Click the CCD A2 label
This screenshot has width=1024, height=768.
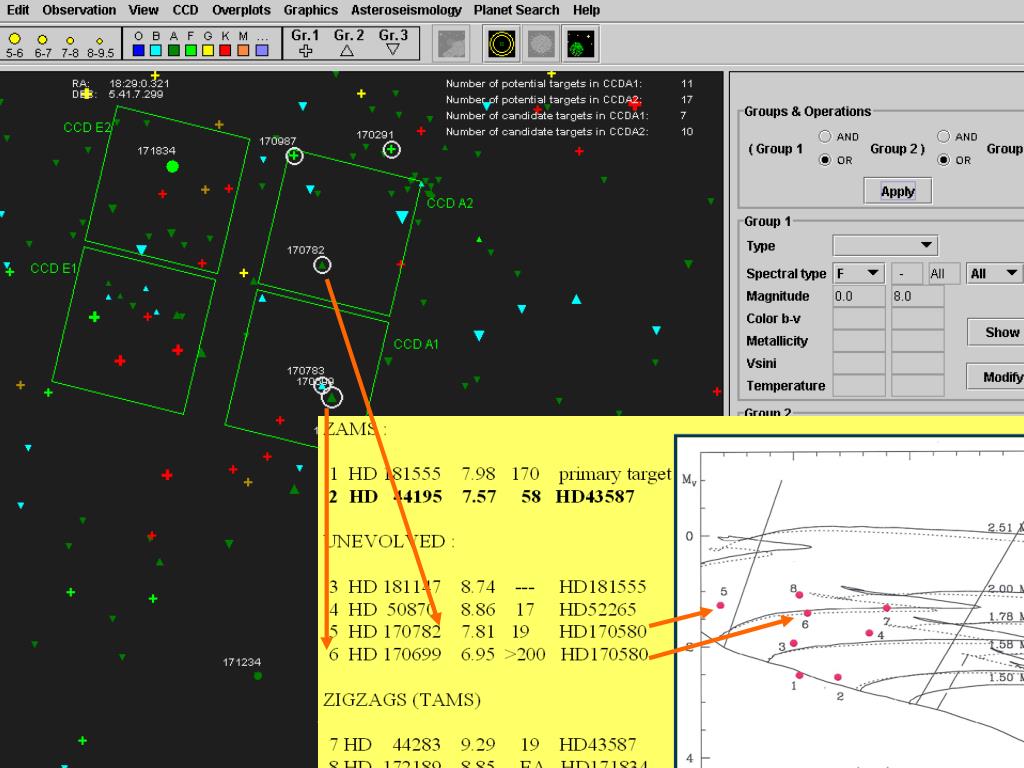click(449, 203)
